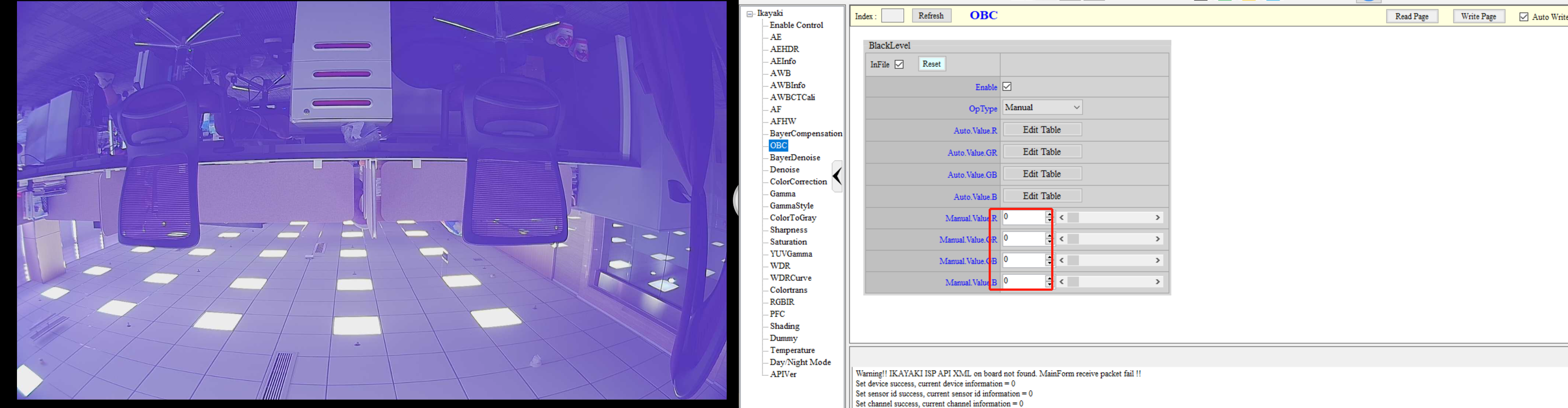
Task: Click the right arrow of the Manual.Value.GR slider
Action: (1158, 239)
